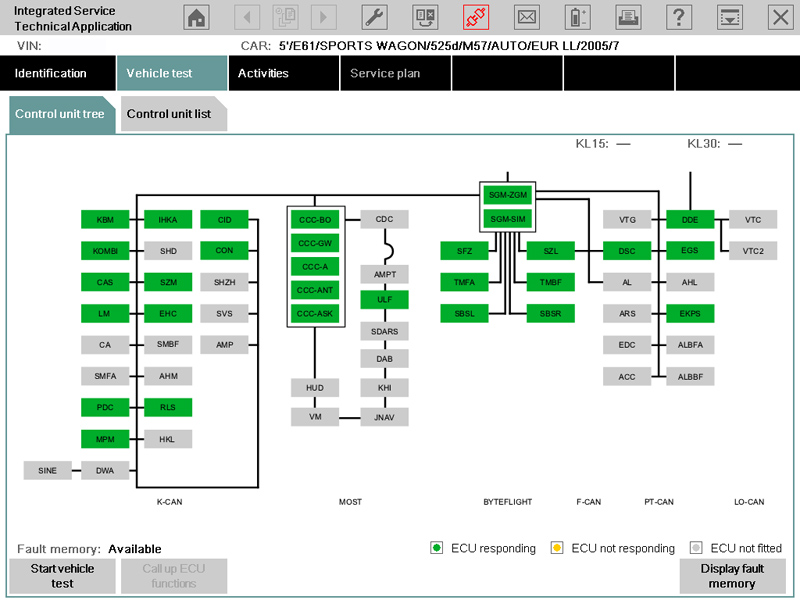Select the RLS control unit
This screenshot has height=600, width=800.
point(168,408)
